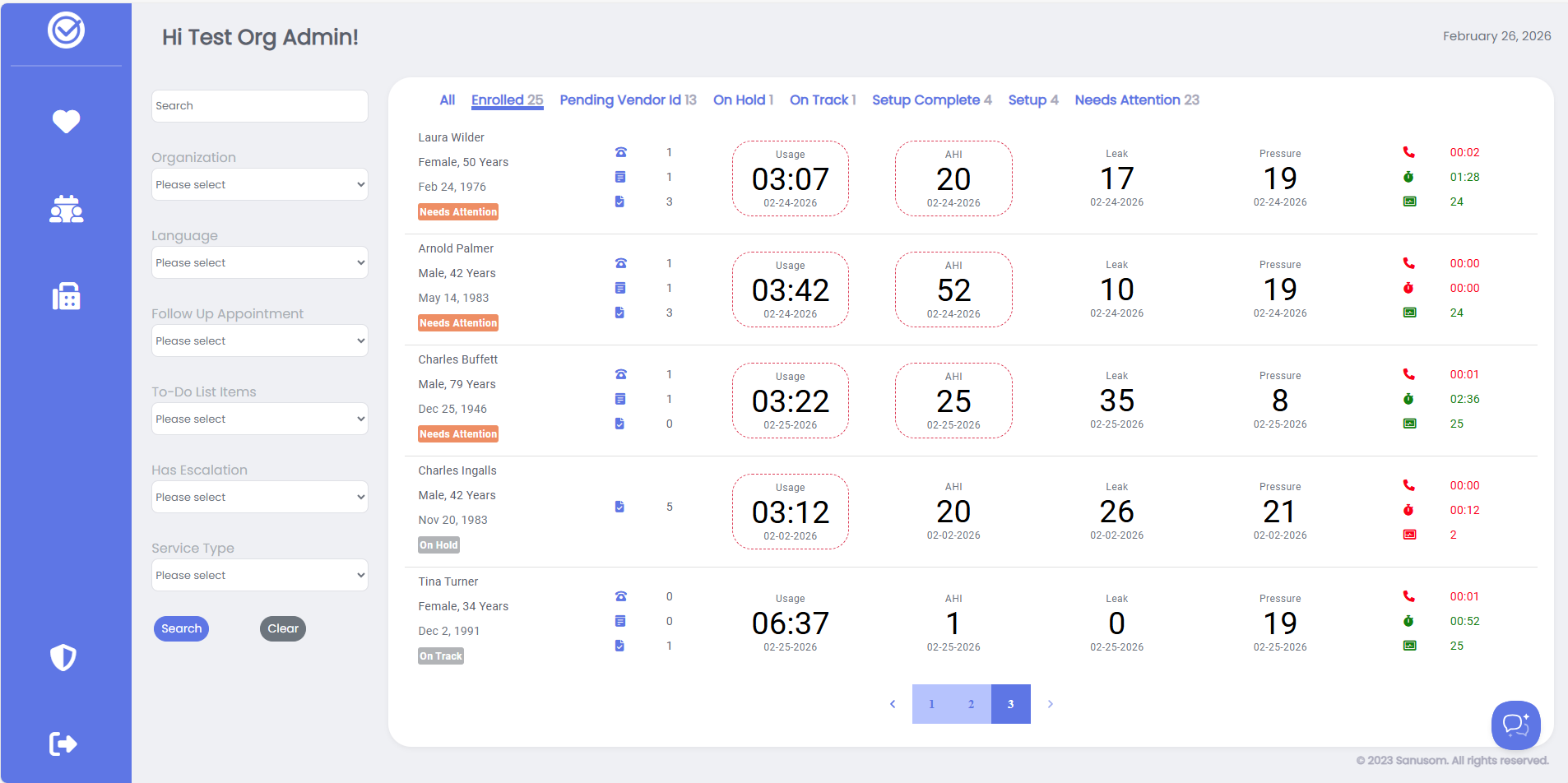Click the shield sidebar icon
Screen dimensions: 1568x783
(x=66, y=657)
